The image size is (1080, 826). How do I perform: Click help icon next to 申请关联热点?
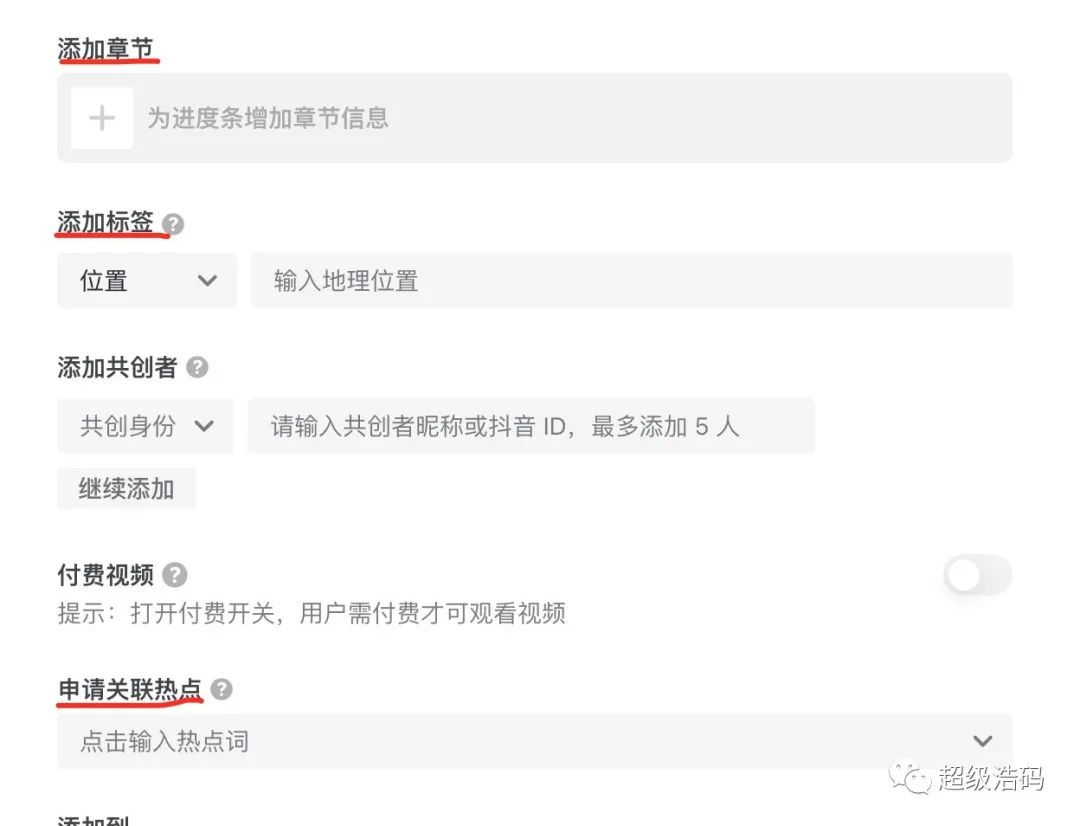[x=221, y=690]
